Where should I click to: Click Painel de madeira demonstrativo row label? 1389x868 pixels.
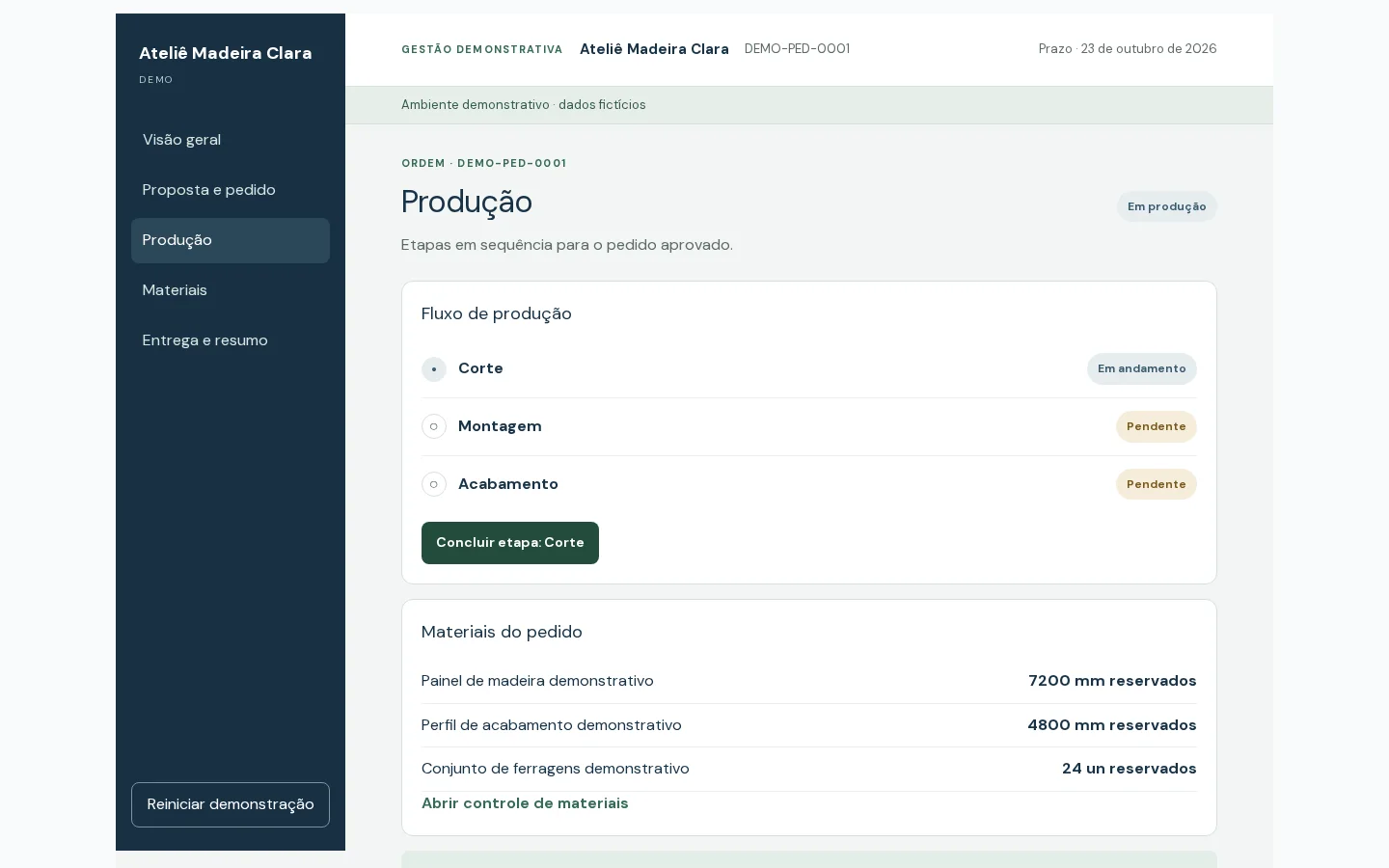[x=537, y=681]
